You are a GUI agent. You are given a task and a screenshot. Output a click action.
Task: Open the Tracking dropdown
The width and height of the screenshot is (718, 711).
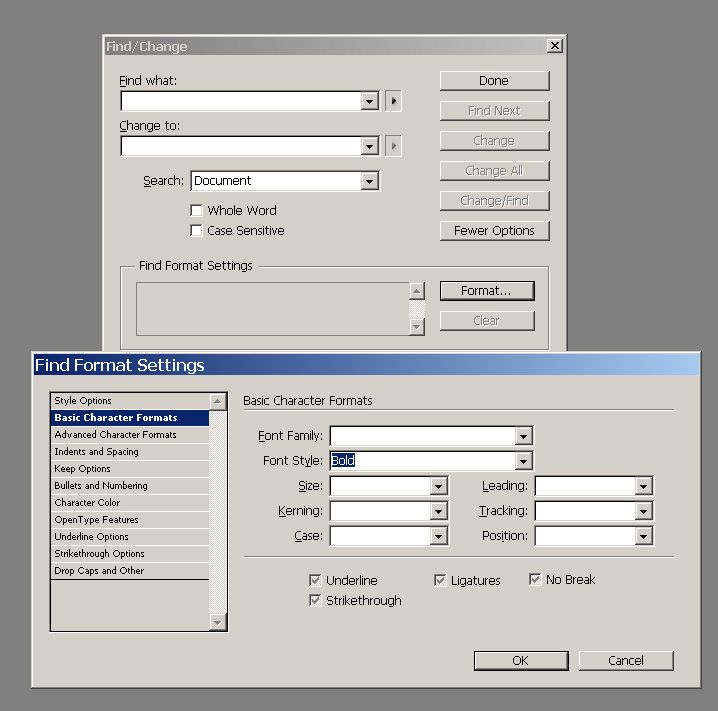pyautogui.click(x=643, y=511)
